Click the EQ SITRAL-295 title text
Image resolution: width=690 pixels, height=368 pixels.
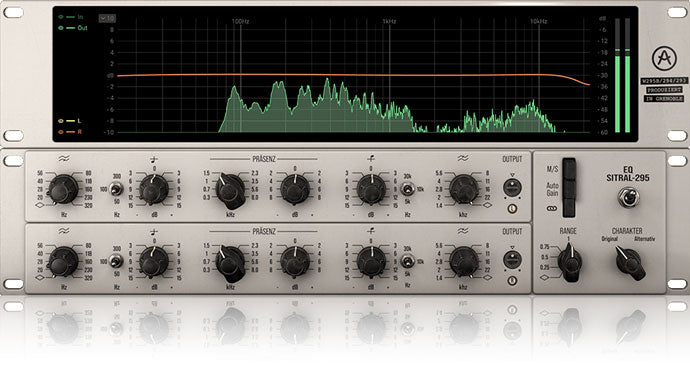pos(628,174)
